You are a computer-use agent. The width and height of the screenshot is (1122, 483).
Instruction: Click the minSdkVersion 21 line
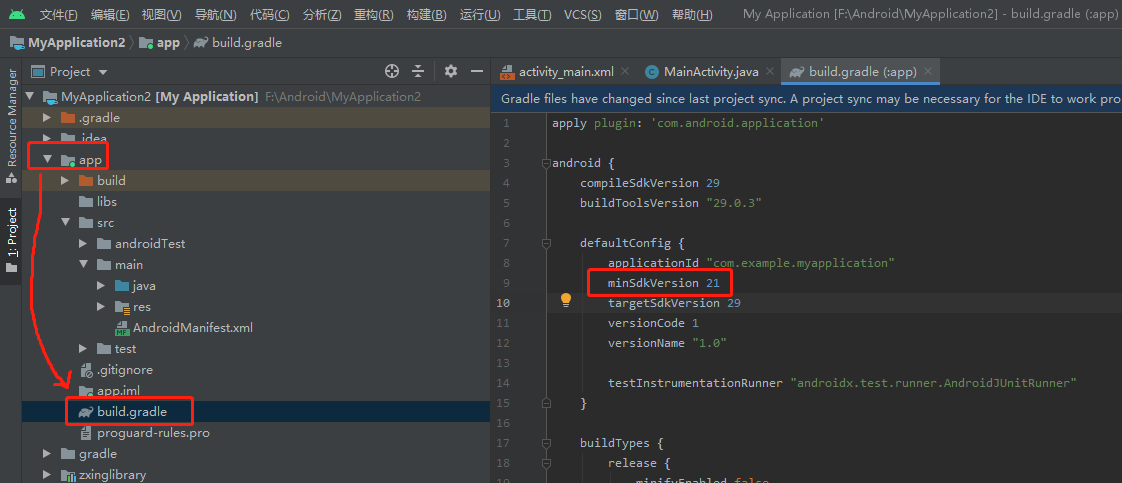(x=663, y=283)
